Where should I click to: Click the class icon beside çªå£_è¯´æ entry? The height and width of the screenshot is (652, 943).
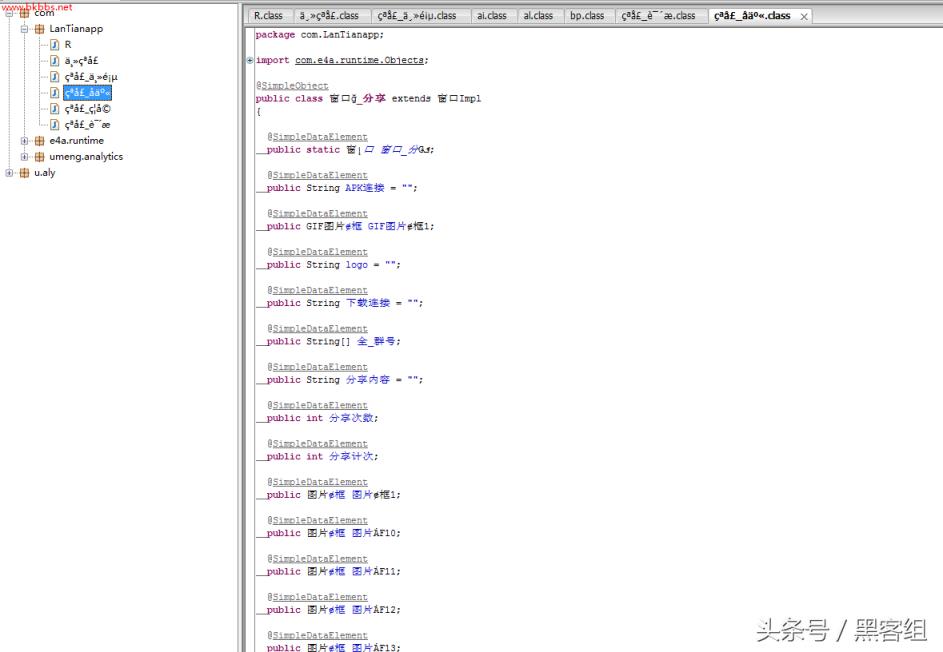(x=55, y=125)
